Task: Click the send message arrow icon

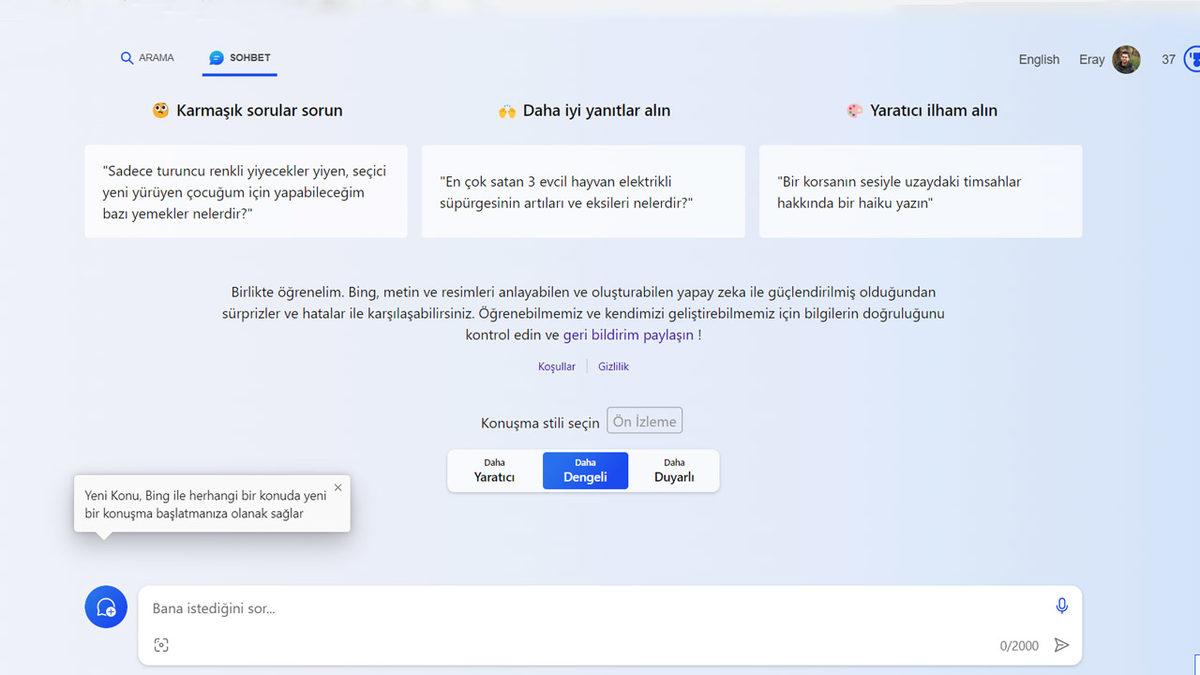Action: tap(1062, 645)
